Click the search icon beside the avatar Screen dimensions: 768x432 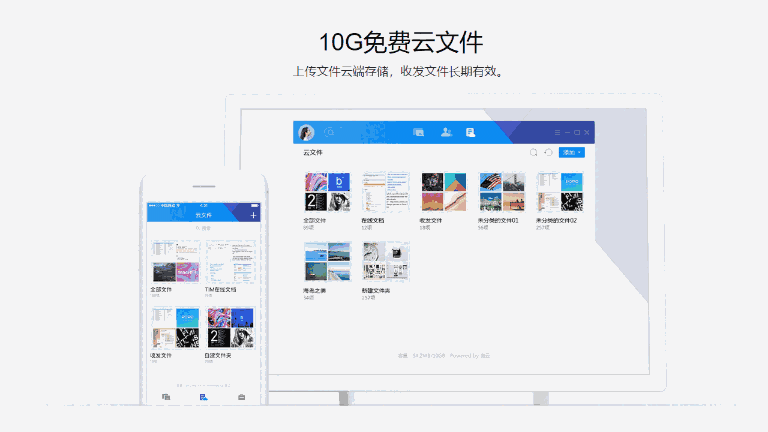(330, 132)
